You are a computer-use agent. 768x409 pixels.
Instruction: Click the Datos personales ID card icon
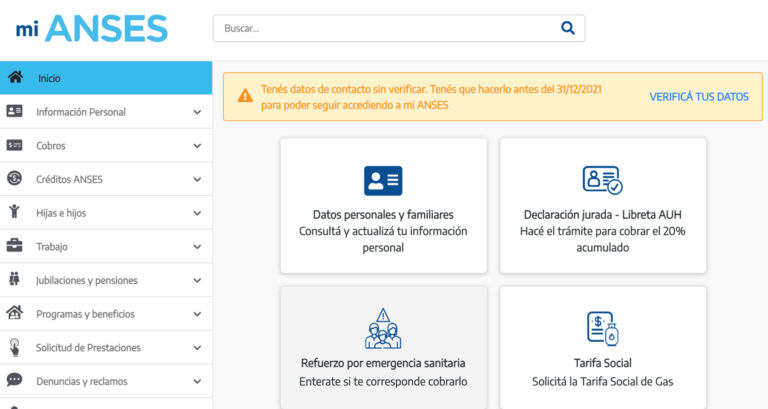click(x=383, y=181)
